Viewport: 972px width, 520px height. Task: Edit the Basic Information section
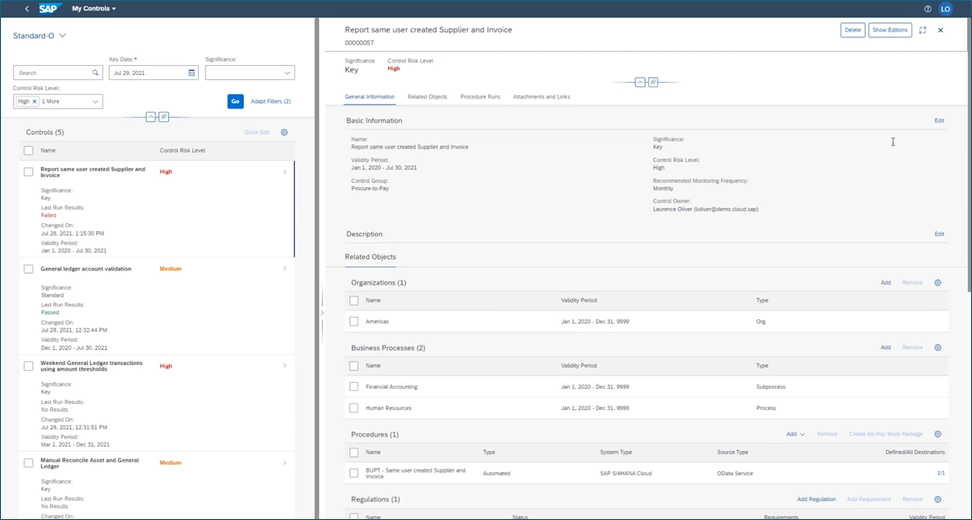point(939,121)
